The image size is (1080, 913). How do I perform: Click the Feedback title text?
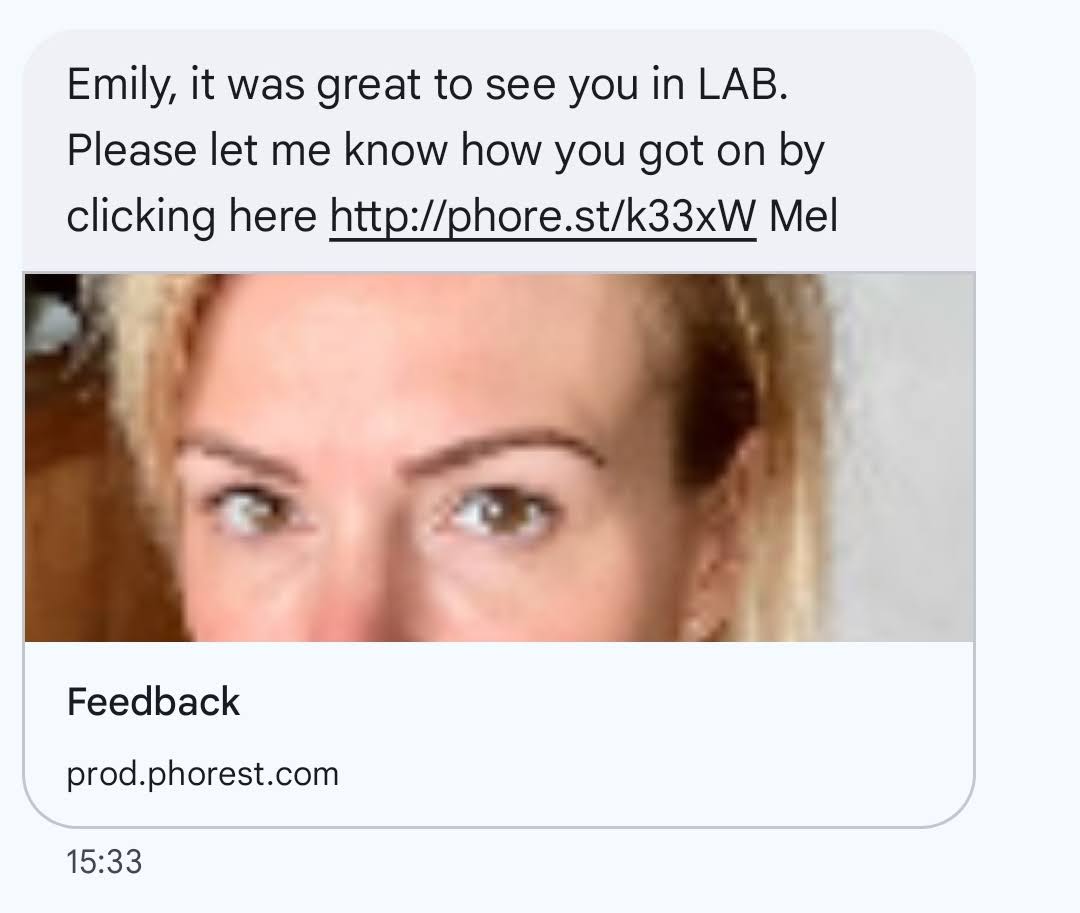click(152, 703)
